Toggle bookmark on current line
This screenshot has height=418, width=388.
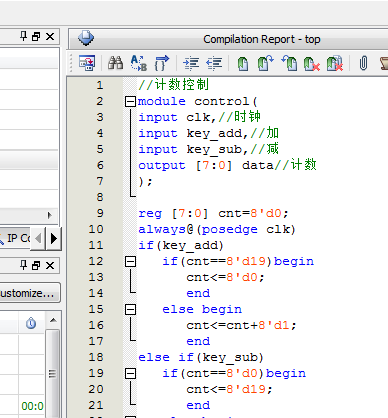click(243, 63)
